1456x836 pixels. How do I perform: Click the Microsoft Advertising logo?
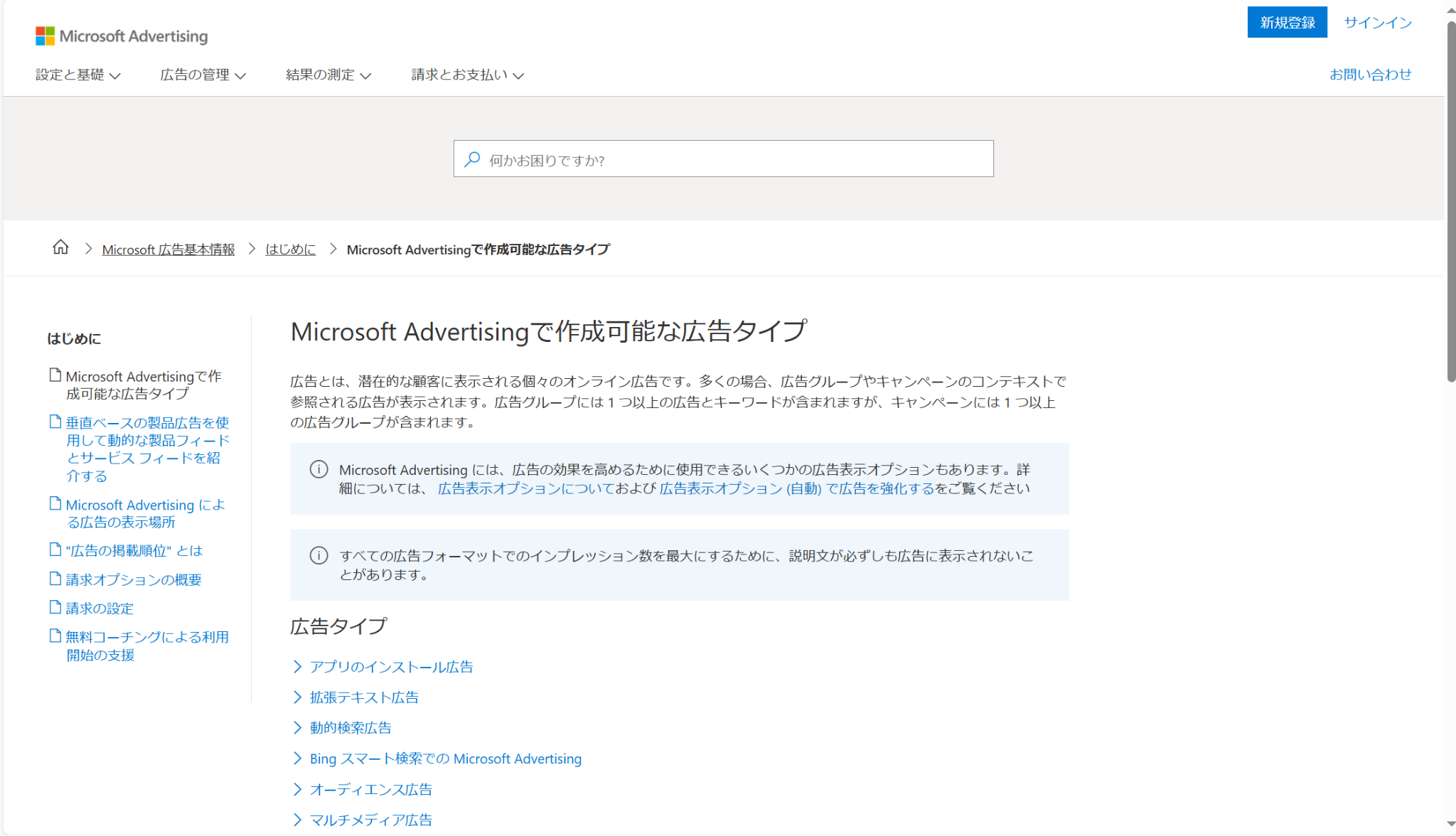pos(122,36)
